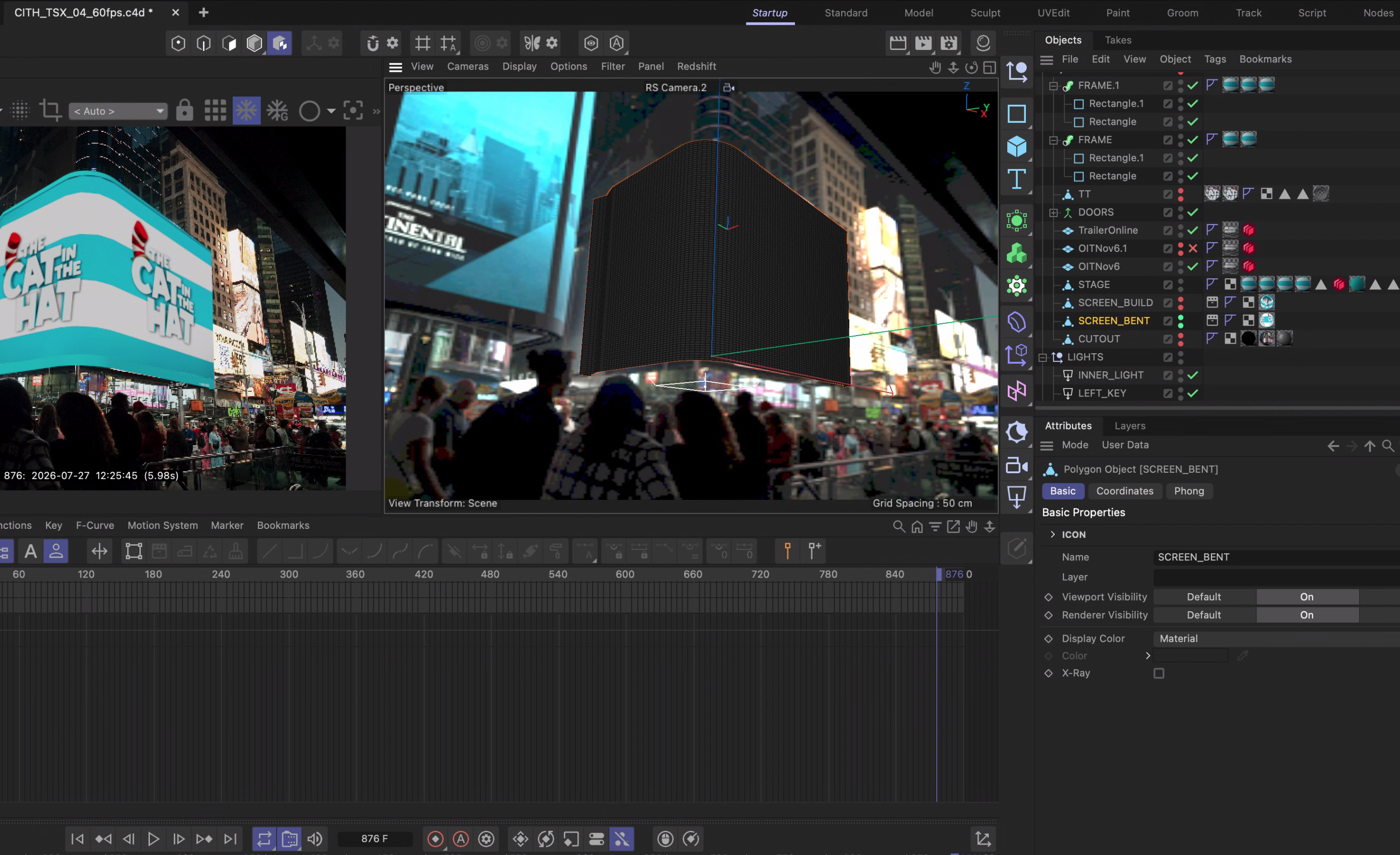
Task: Open a new project tab with plus
Action: pos(203,12)
